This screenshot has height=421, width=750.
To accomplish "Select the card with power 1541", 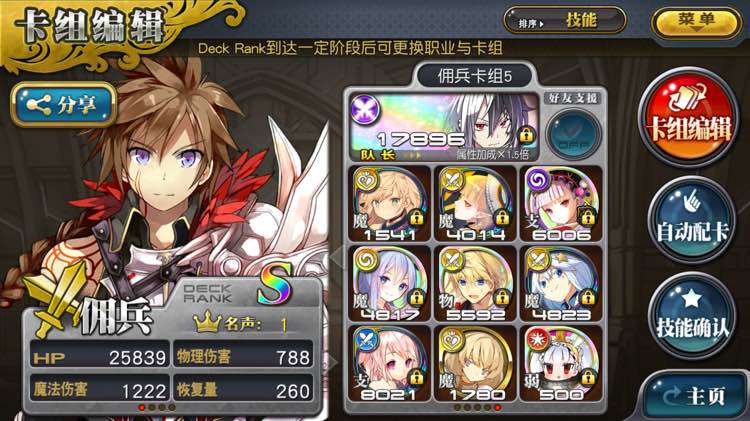I will tap(389, 203).
